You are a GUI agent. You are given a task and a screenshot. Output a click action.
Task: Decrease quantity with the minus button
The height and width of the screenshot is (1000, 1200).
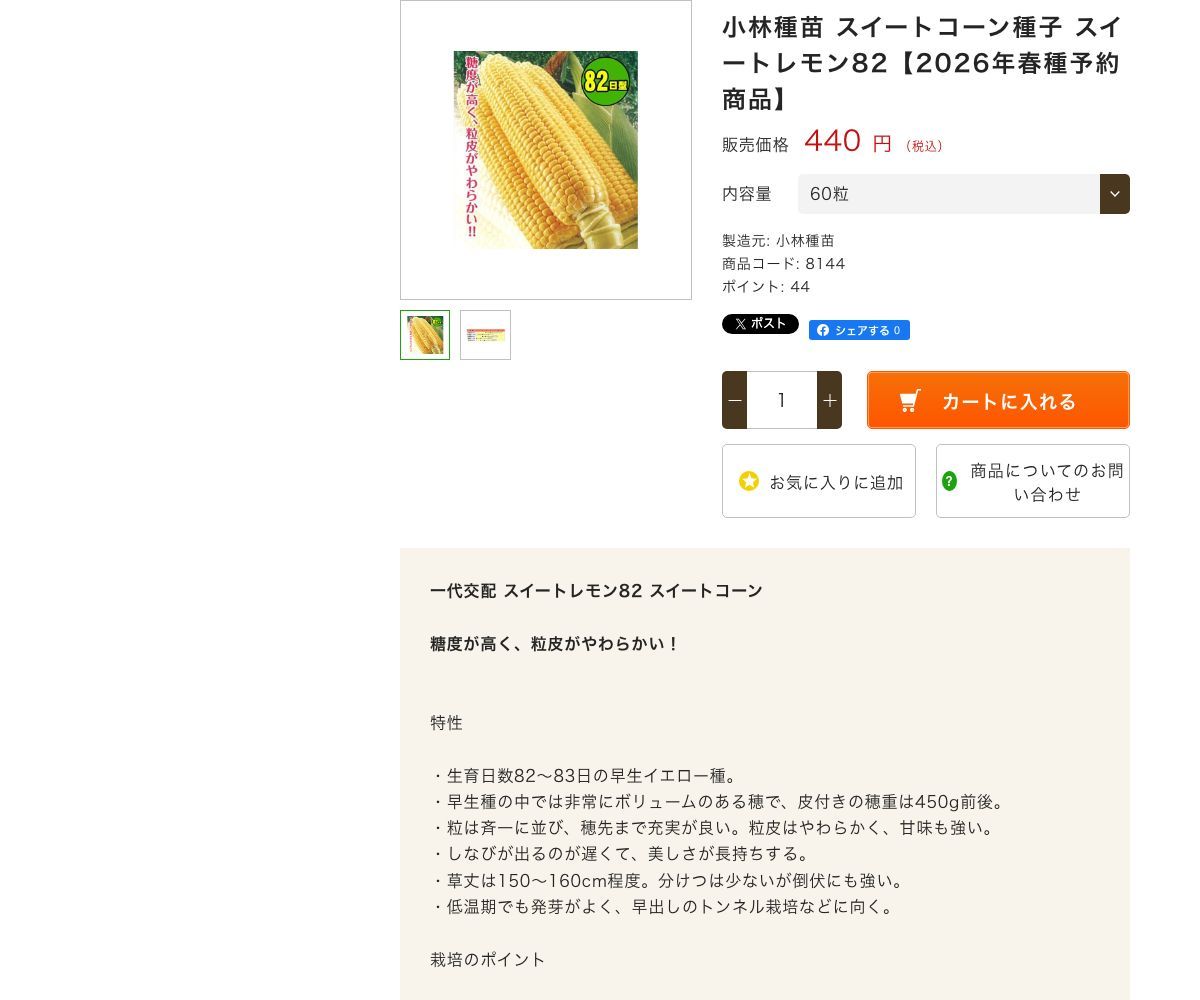735,400
